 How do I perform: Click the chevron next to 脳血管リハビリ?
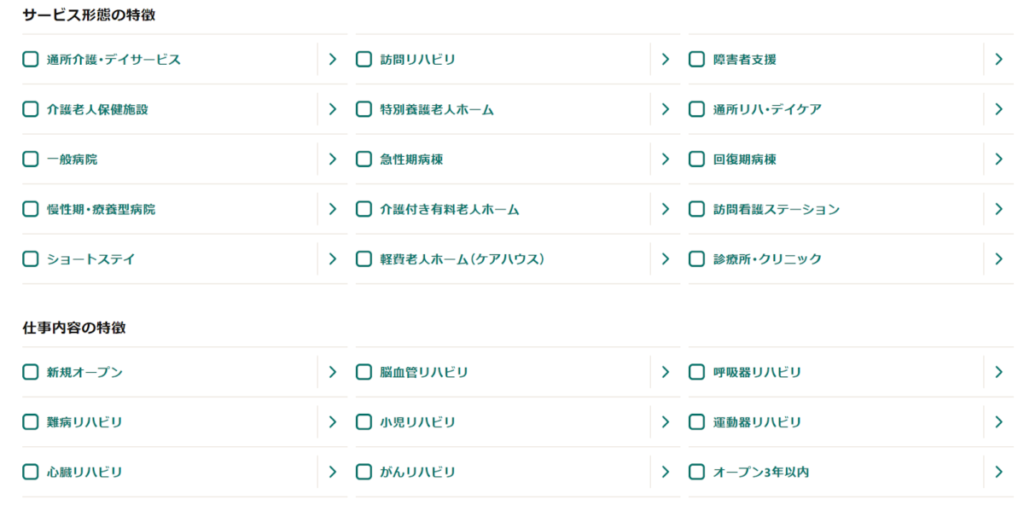666,372
